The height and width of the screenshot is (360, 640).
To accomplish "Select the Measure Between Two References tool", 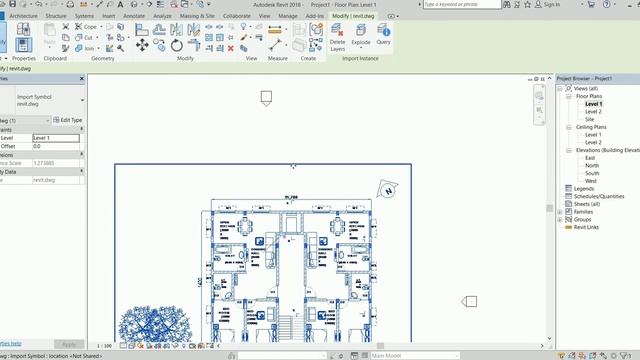I will [x=275, y=45].
